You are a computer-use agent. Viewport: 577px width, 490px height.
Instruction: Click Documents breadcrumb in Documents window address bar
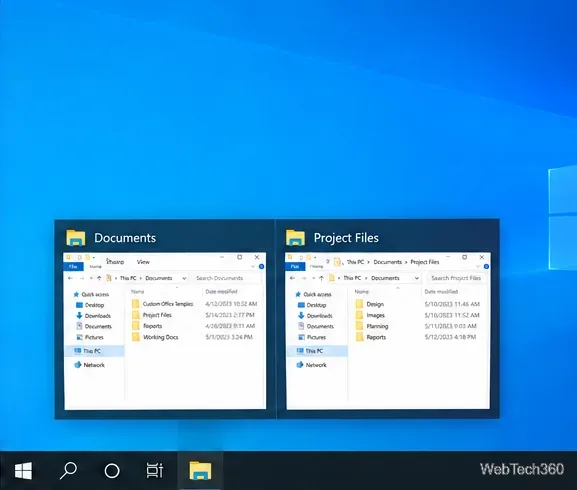(x=159, y=278)
